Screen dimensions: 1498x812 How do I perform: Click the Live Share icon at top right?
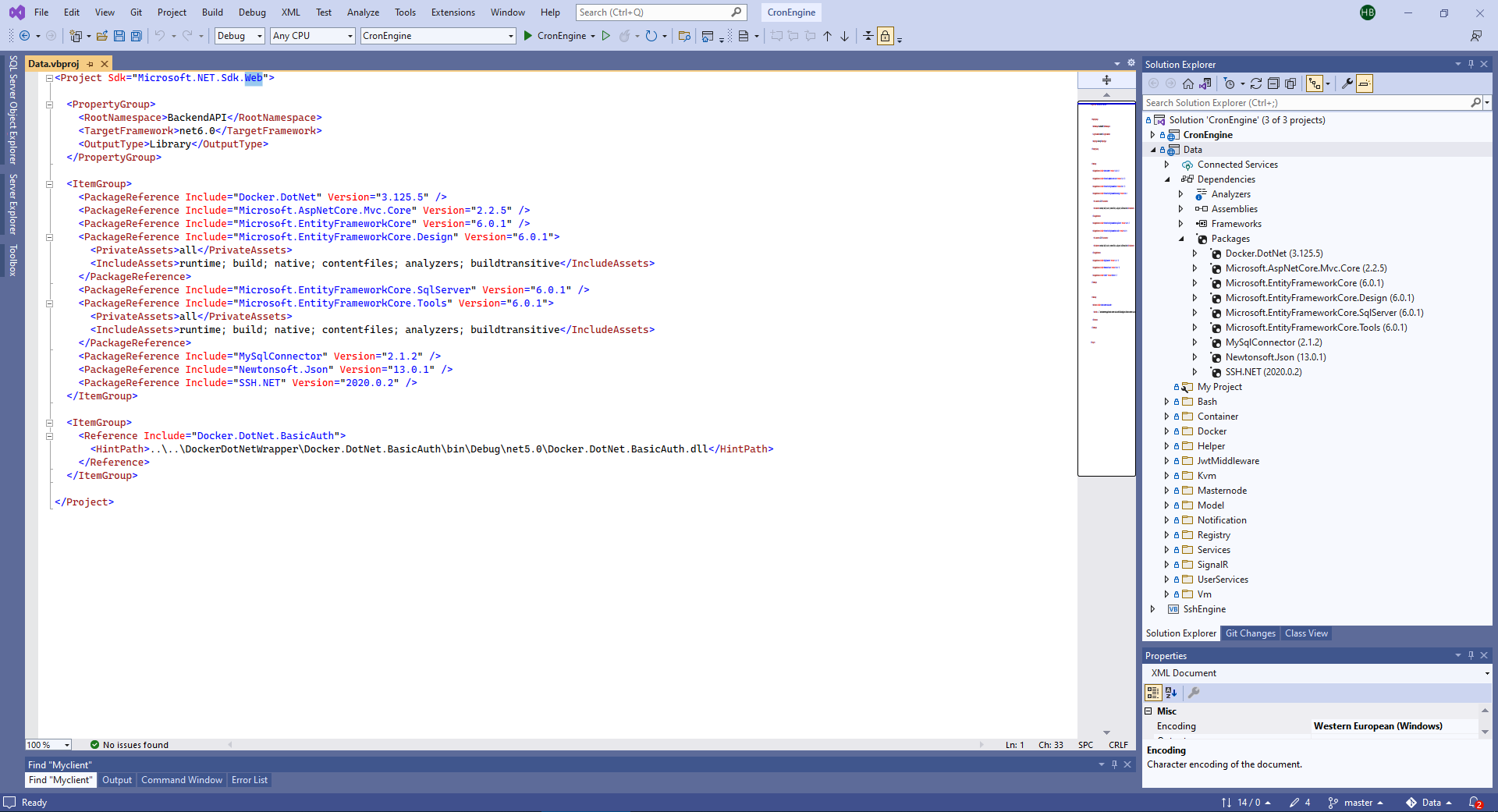point(1476,36)
